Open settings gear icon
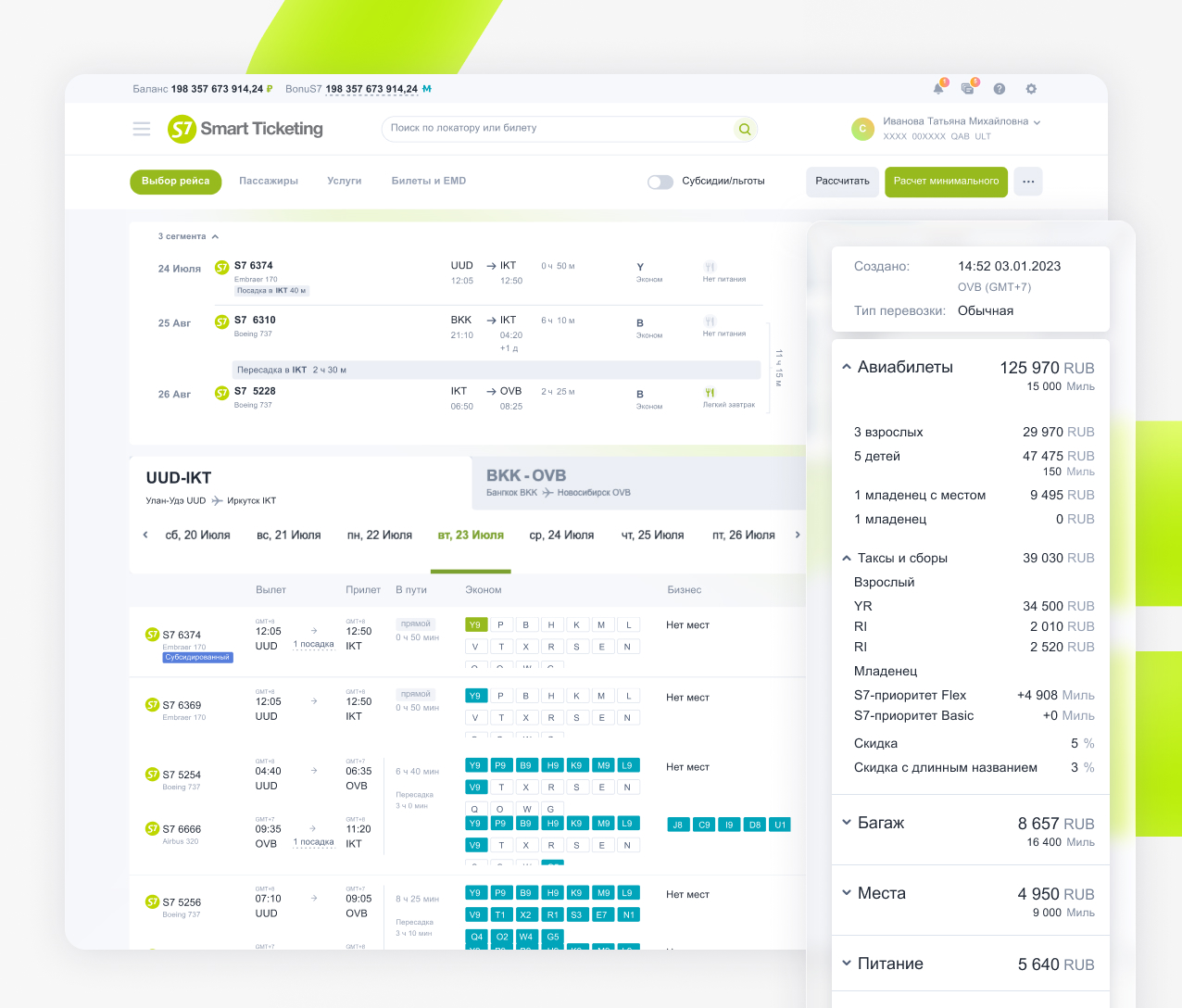The width and height of the screenshot is (1182, 1008). pos(1031,89)
